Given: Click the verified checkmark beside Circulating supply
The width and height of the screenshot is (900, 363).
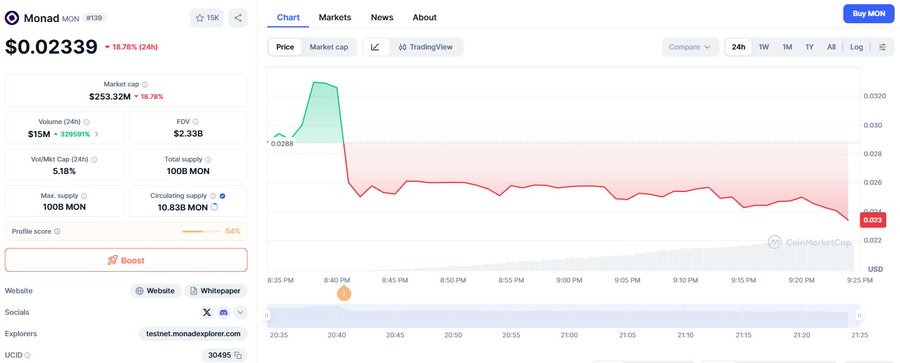Looking at the screenshot, I should 223,196.
